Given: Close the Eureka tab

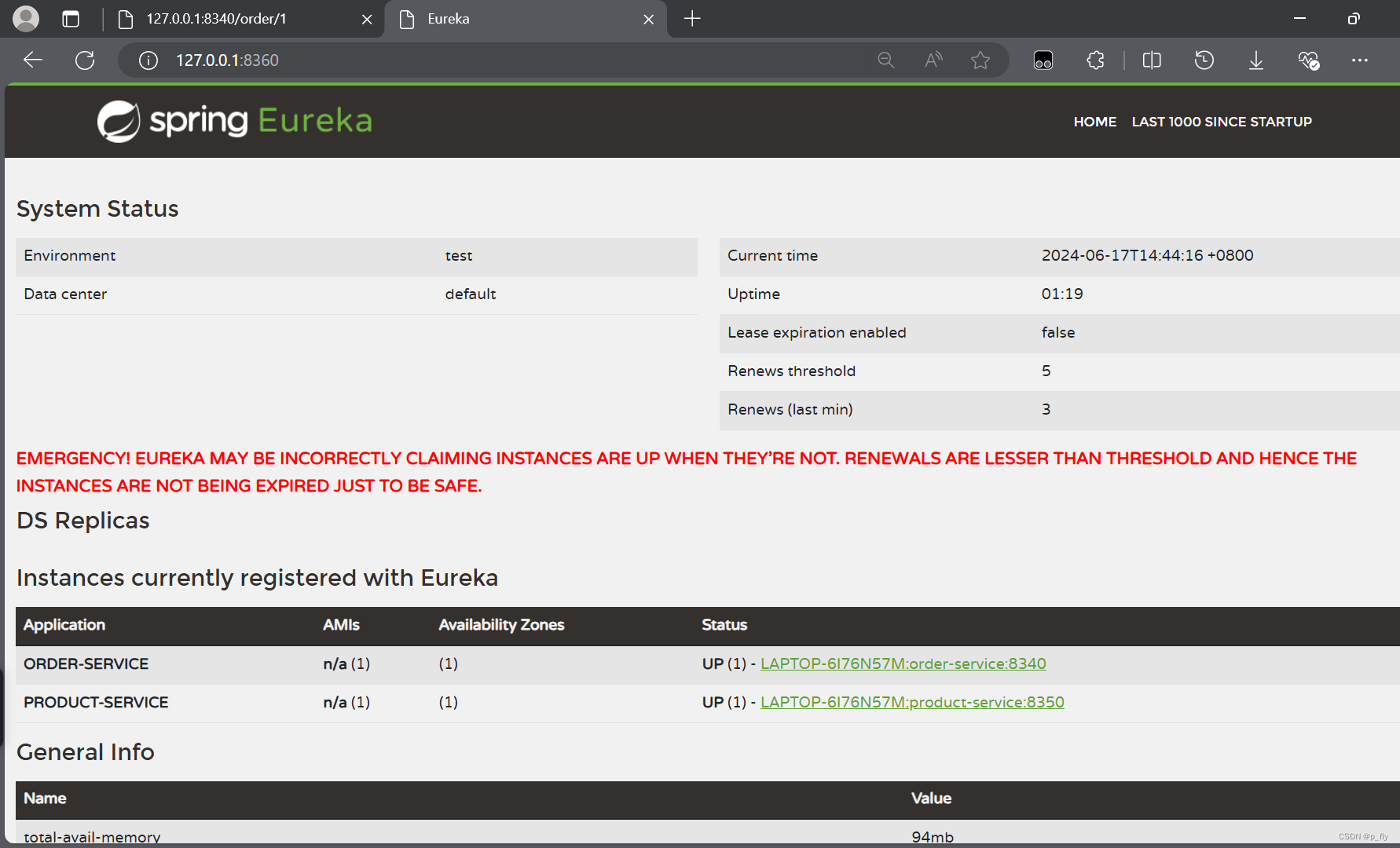Looking at the screenshot, I should tap(649, 20).
